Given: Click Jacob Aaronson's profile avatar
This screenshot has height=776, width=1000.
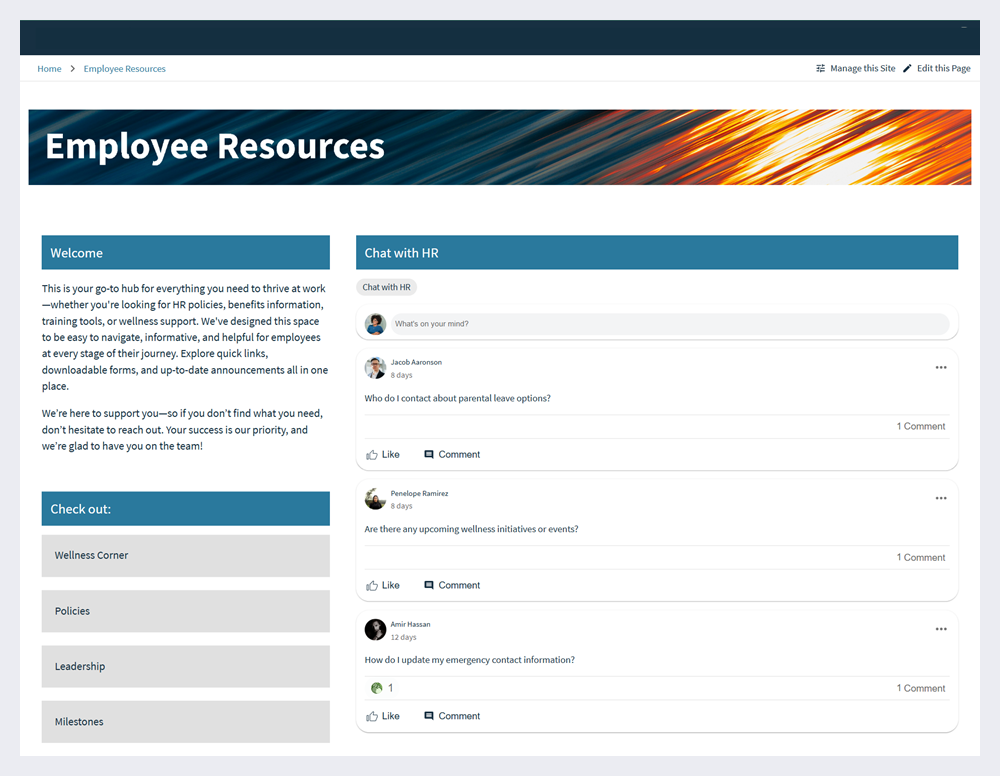Looking at the screenshot, I should click(x=375, y=368).
